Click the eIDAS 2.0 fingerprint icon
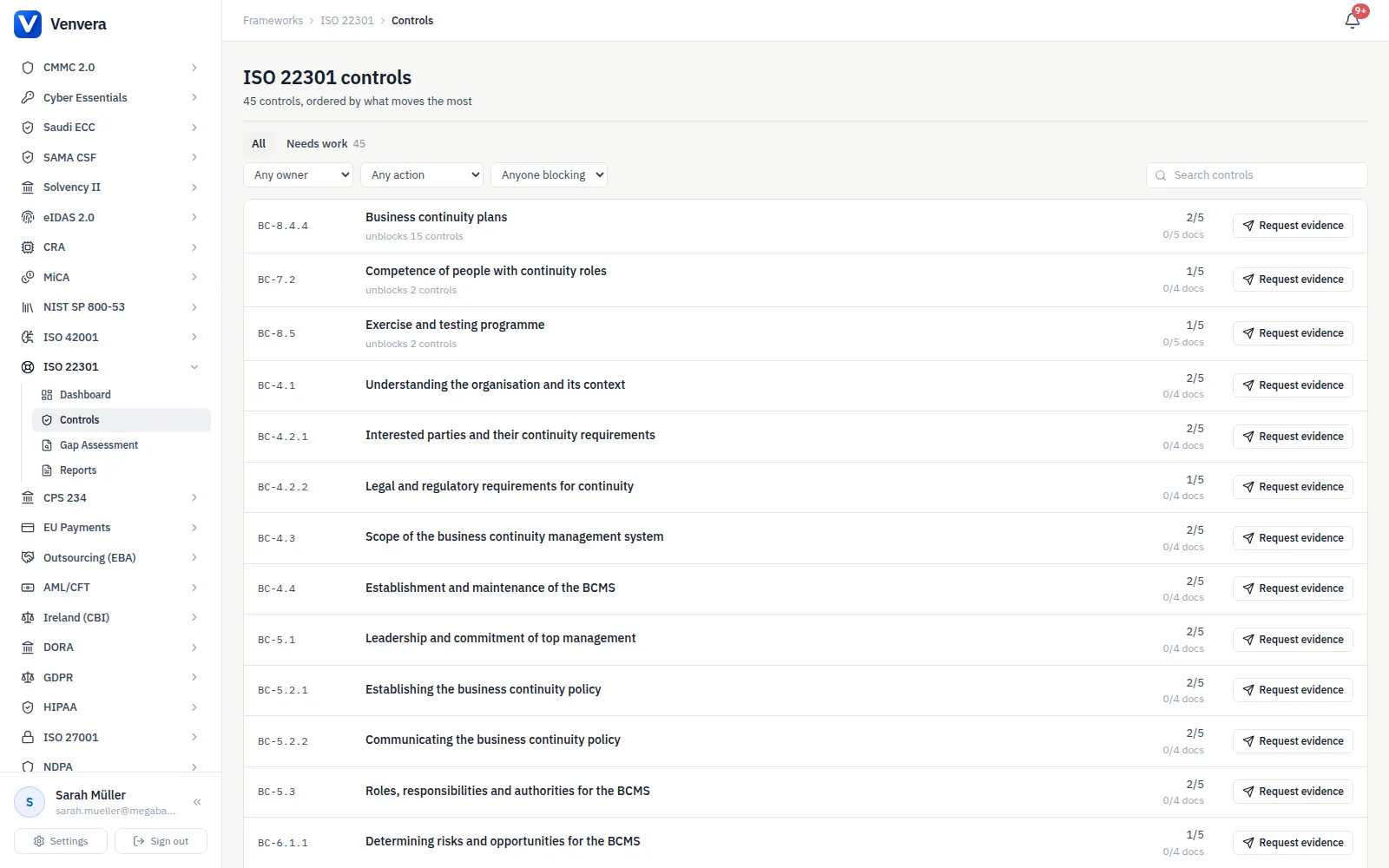 (x=28, y=217)
